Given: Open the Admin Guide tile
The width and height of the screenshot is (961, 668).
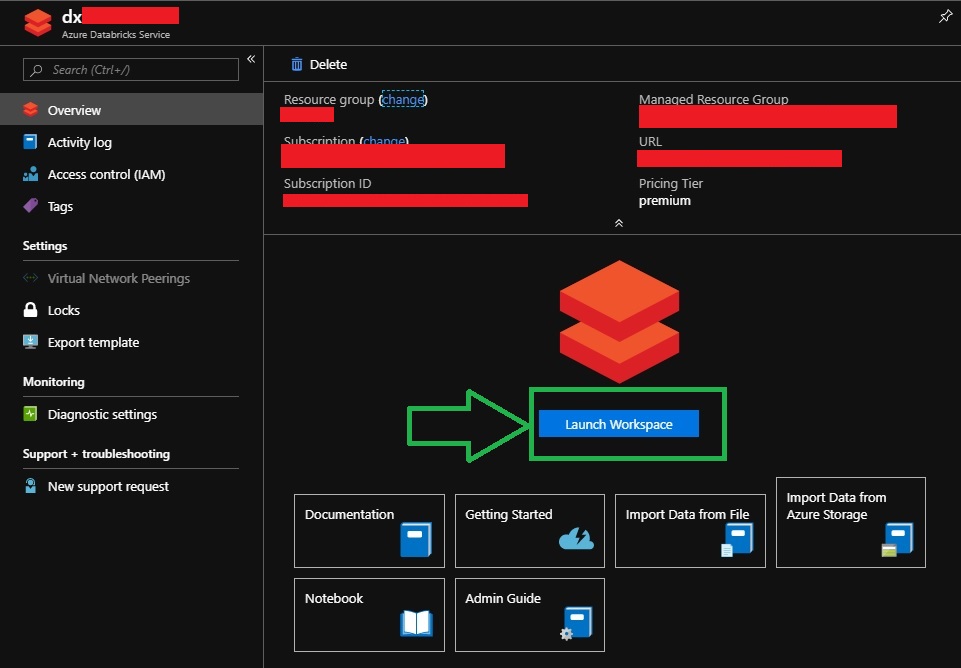Looking at the screenshot, I should pyautogui.click(x=529, y=614).
